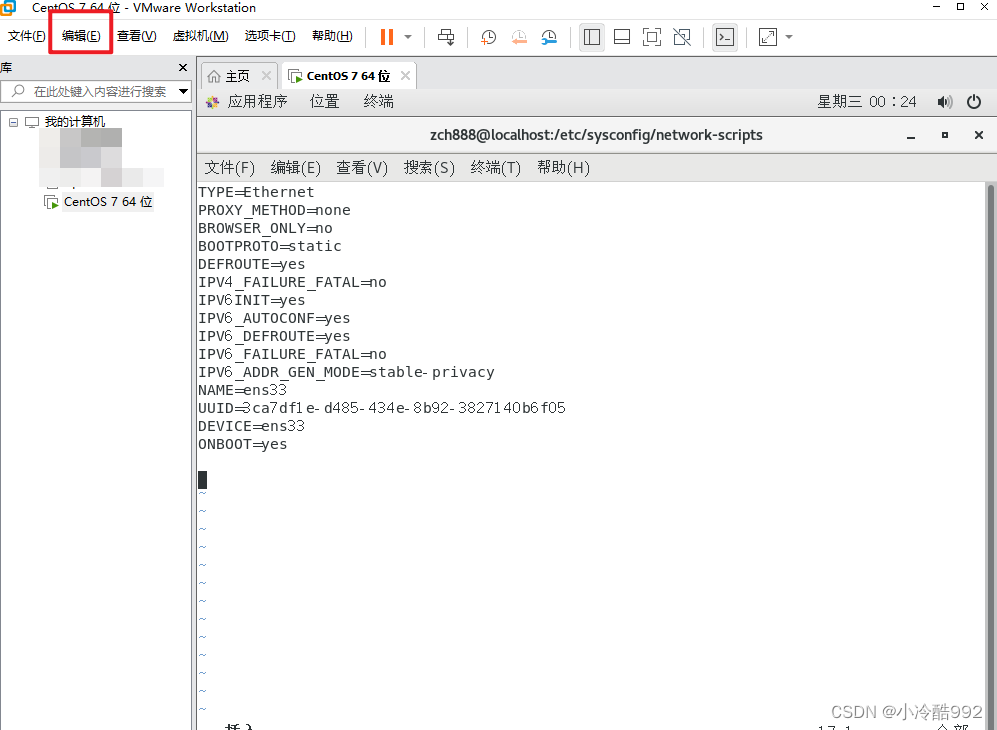
Task: Click the library search input field
Action: pos(95,91)
